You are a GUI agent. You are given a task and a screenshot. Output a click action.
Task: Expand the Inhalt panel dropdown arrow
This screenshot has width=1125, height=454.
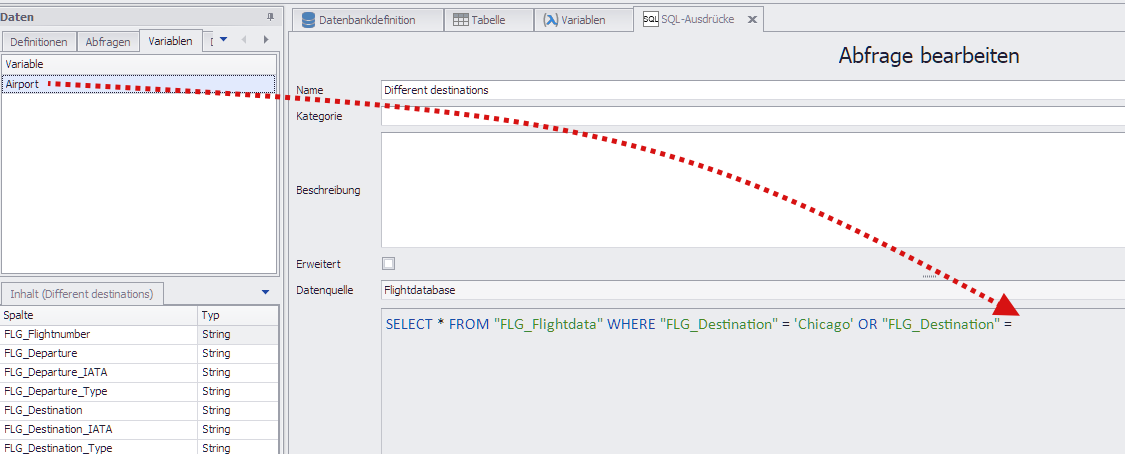(265, 292)
